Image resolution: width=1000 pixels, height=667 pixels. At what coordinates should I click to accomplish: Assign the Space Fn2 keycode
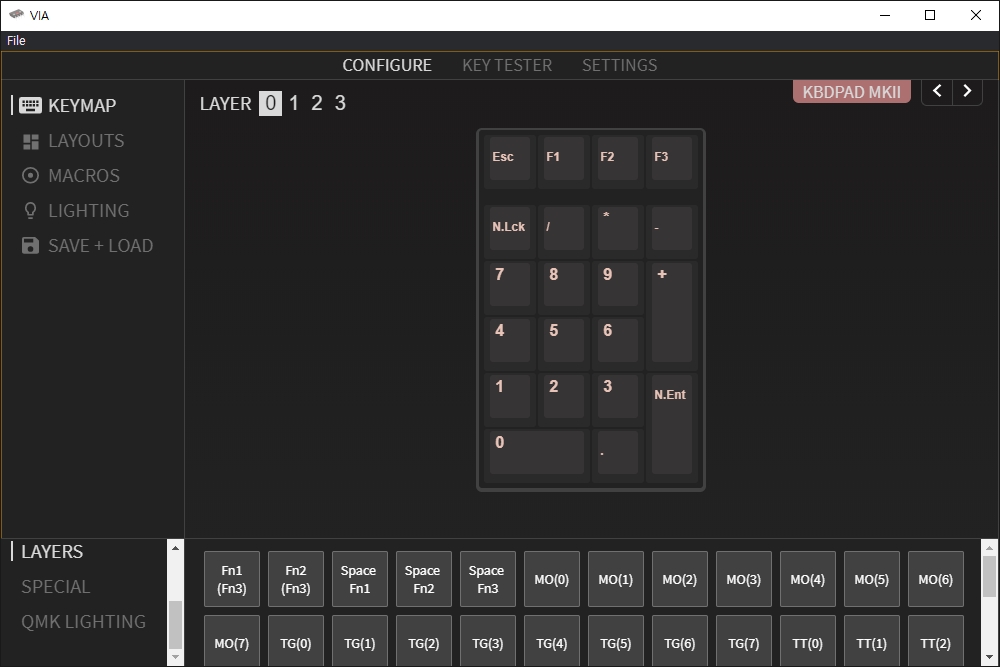423,579
